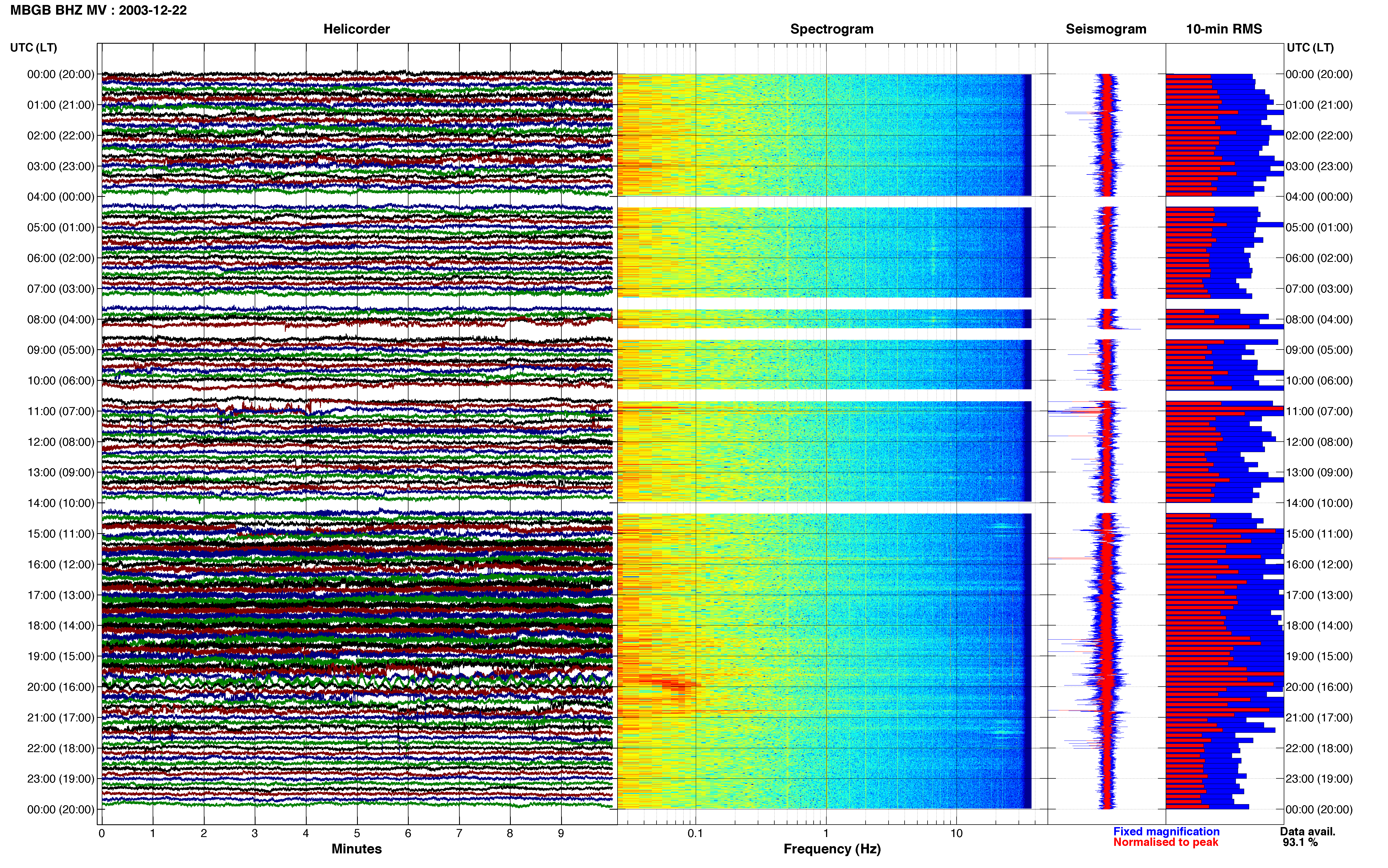Screen dimensions: 1388x868
Task: Click the left 20:00 (16:00) time label
Action: point(61,687)
